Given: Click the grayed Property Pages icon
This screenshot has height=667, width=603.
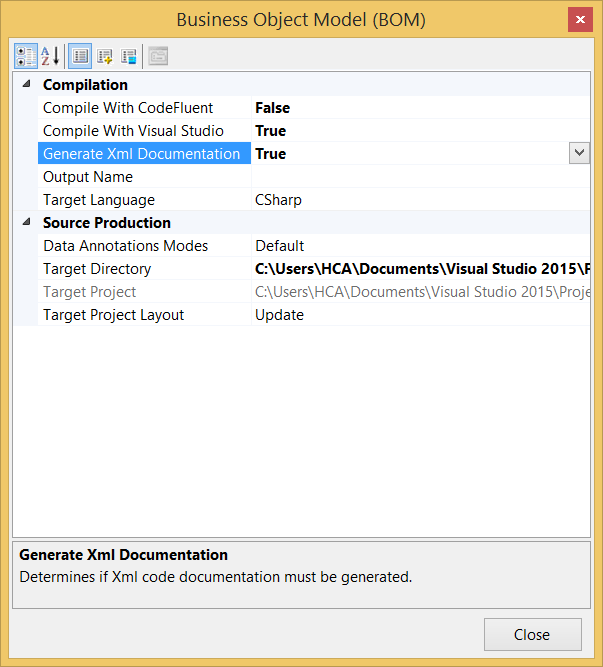Looking at the screenshot, I should point(158,56).
